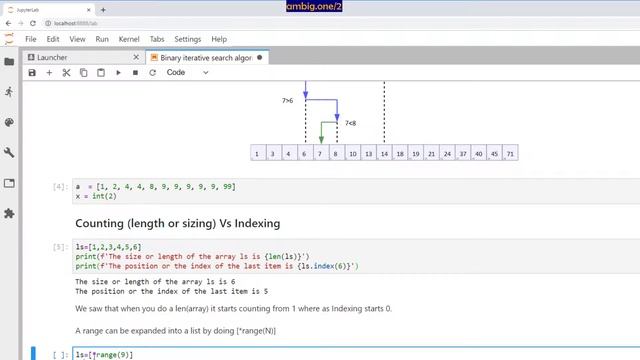Click the active cell with range(9)
Viewport: 640px width, 360px height.
tap(355, 354)
